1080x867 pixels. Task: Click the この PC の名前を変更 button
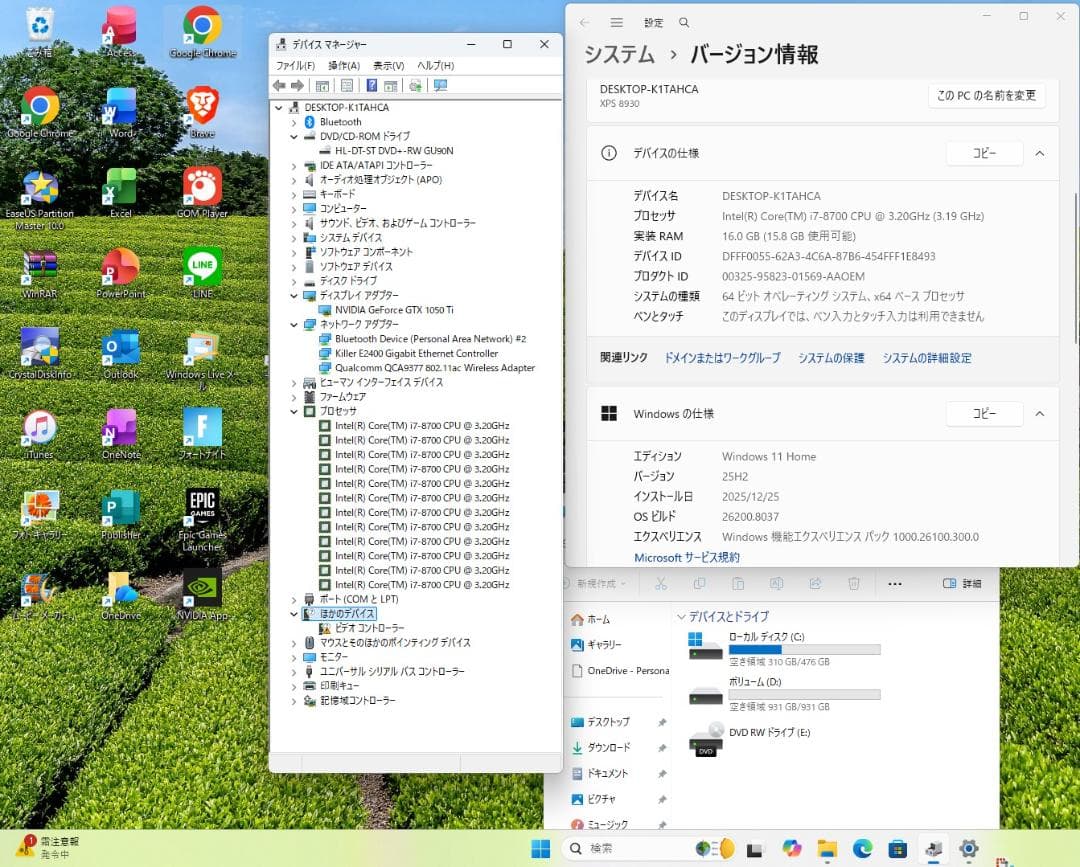[986, 96]
